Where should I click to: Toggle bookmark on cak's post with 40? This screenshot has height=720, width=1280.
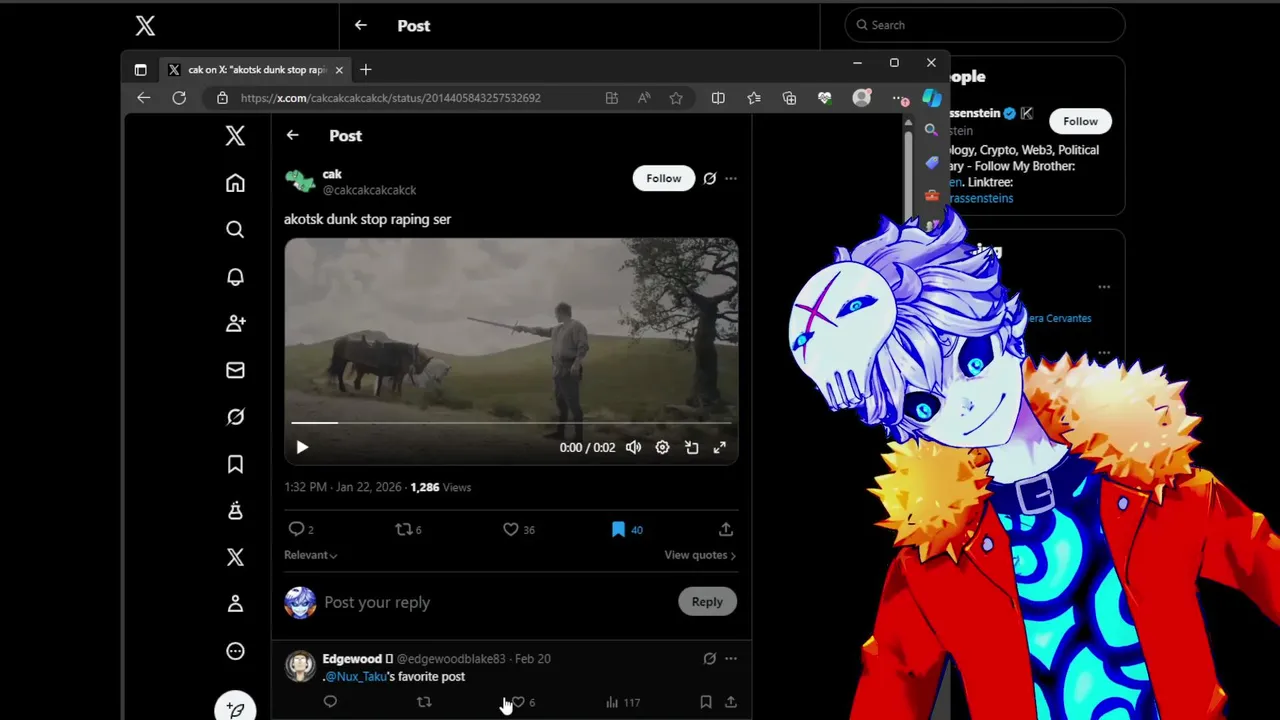tap(618, 529)
